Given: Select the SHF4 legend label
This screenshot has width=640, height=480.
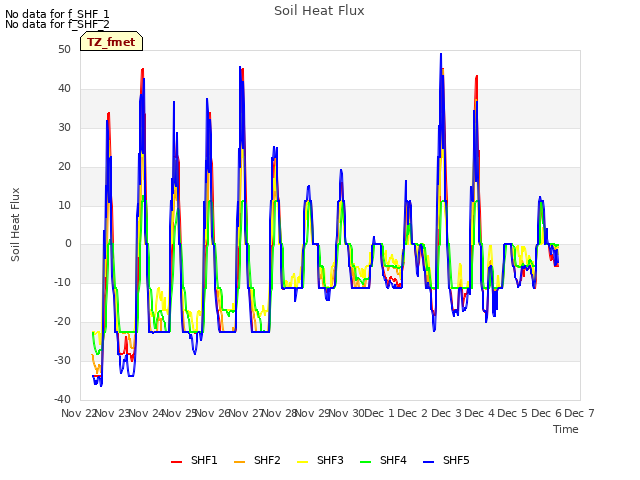Looking at the screenshot, I should tap(393, 460).
